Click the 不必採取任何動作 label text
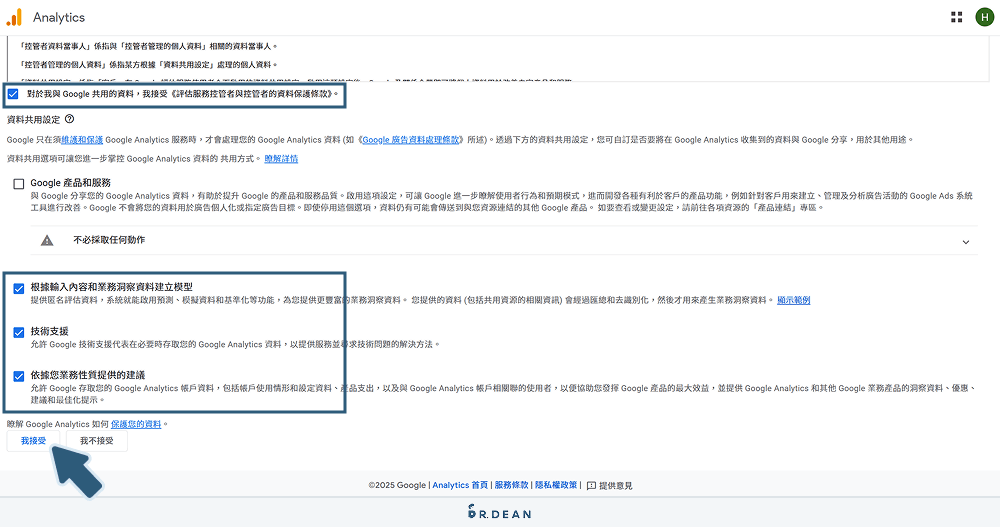Screen dimensions: 1000x527 coord(109,240)
